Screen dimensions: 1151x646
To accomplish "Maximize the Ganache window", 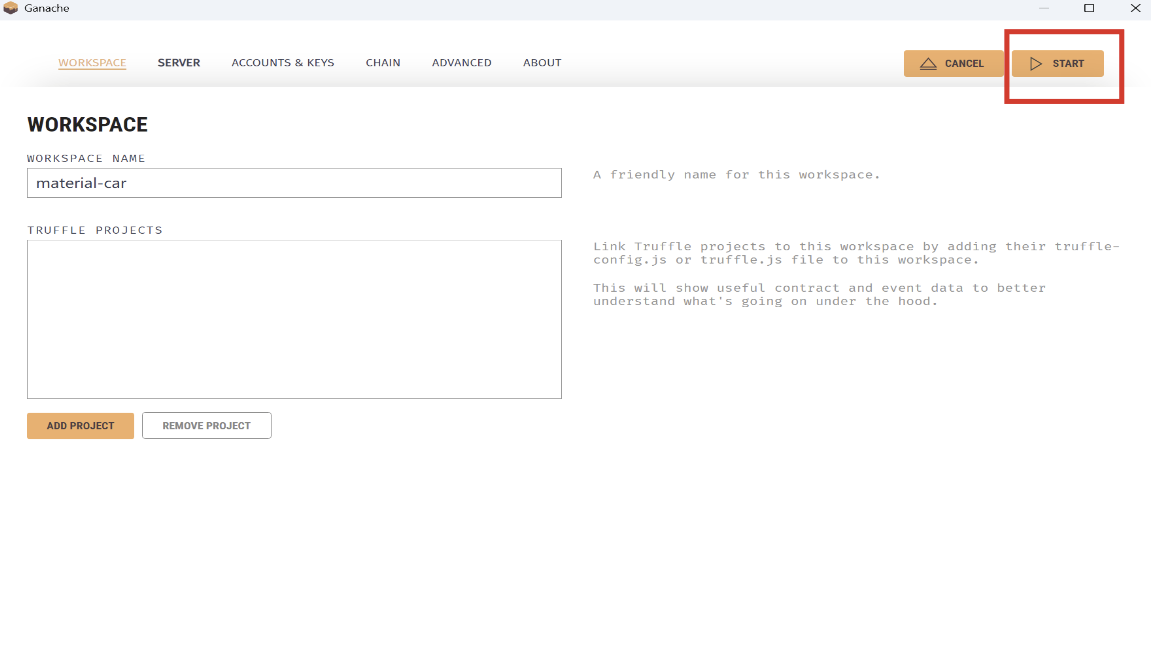I will pyautogui.click(x=1089, y=8).
